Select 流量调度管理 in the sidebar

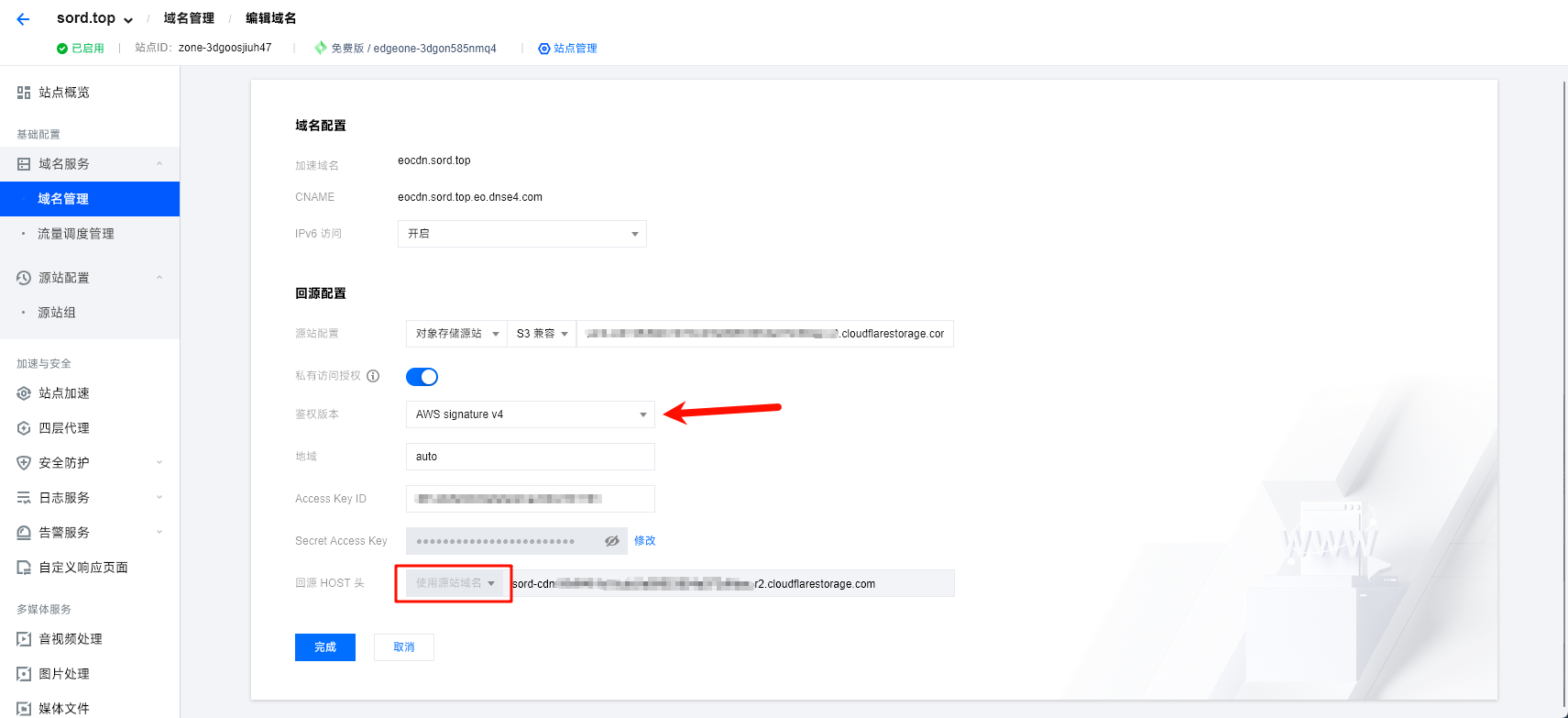[75, 234]
